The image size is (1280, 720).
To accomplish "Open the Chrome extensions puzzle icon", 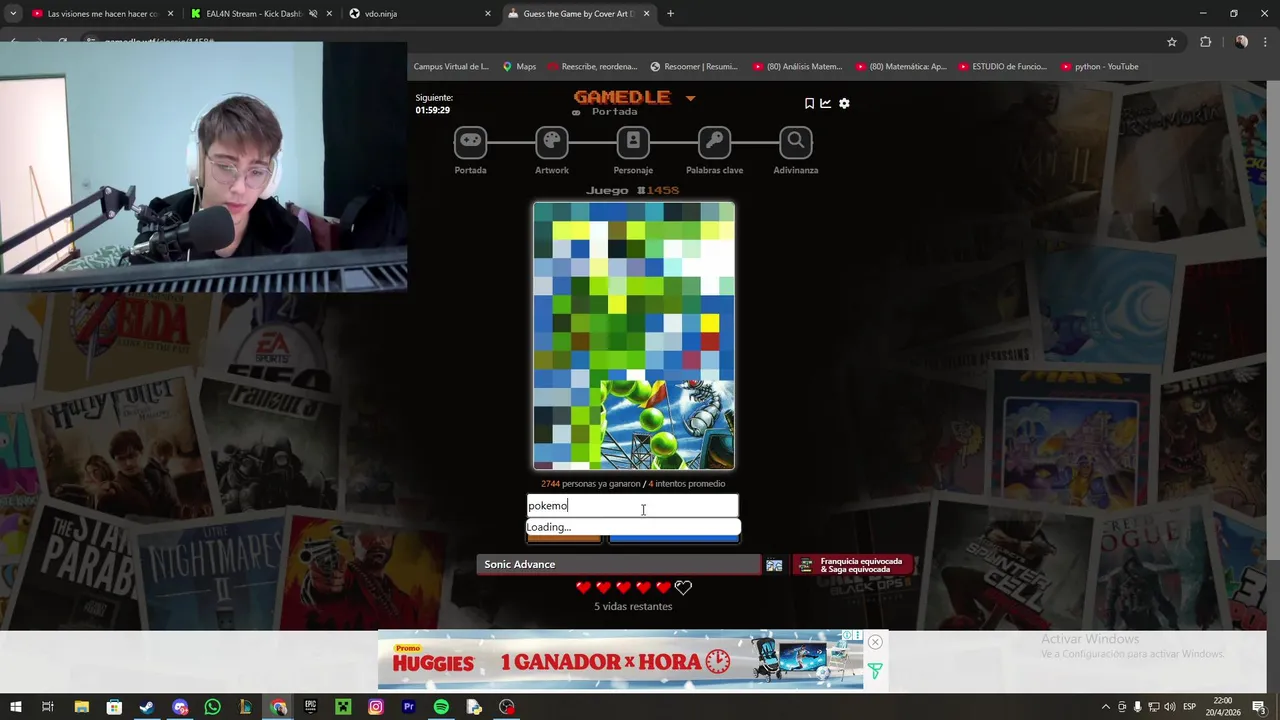I will tap(1205, 42).
